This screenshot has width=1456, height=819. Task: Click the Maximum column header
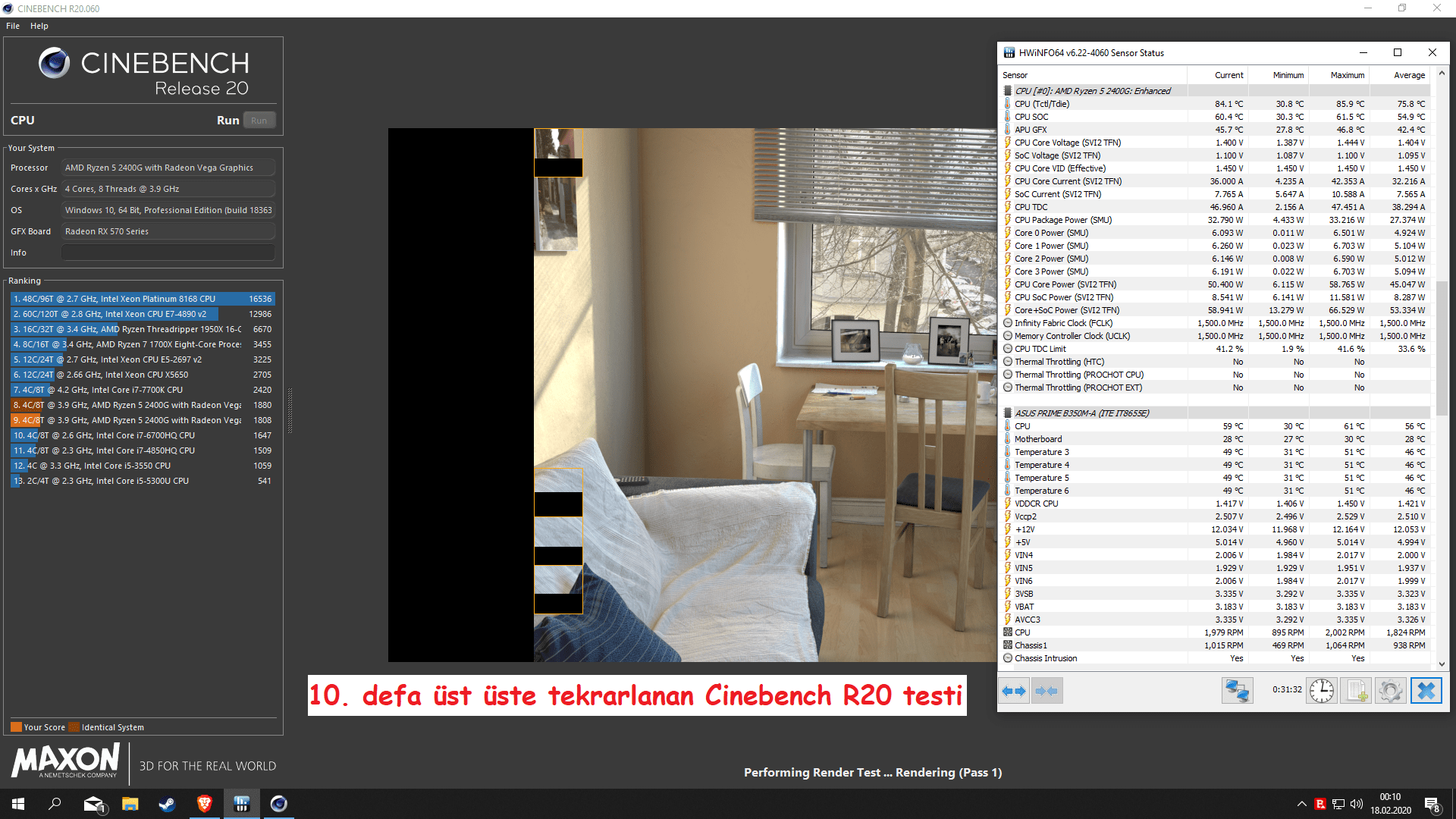(1347, 75)
